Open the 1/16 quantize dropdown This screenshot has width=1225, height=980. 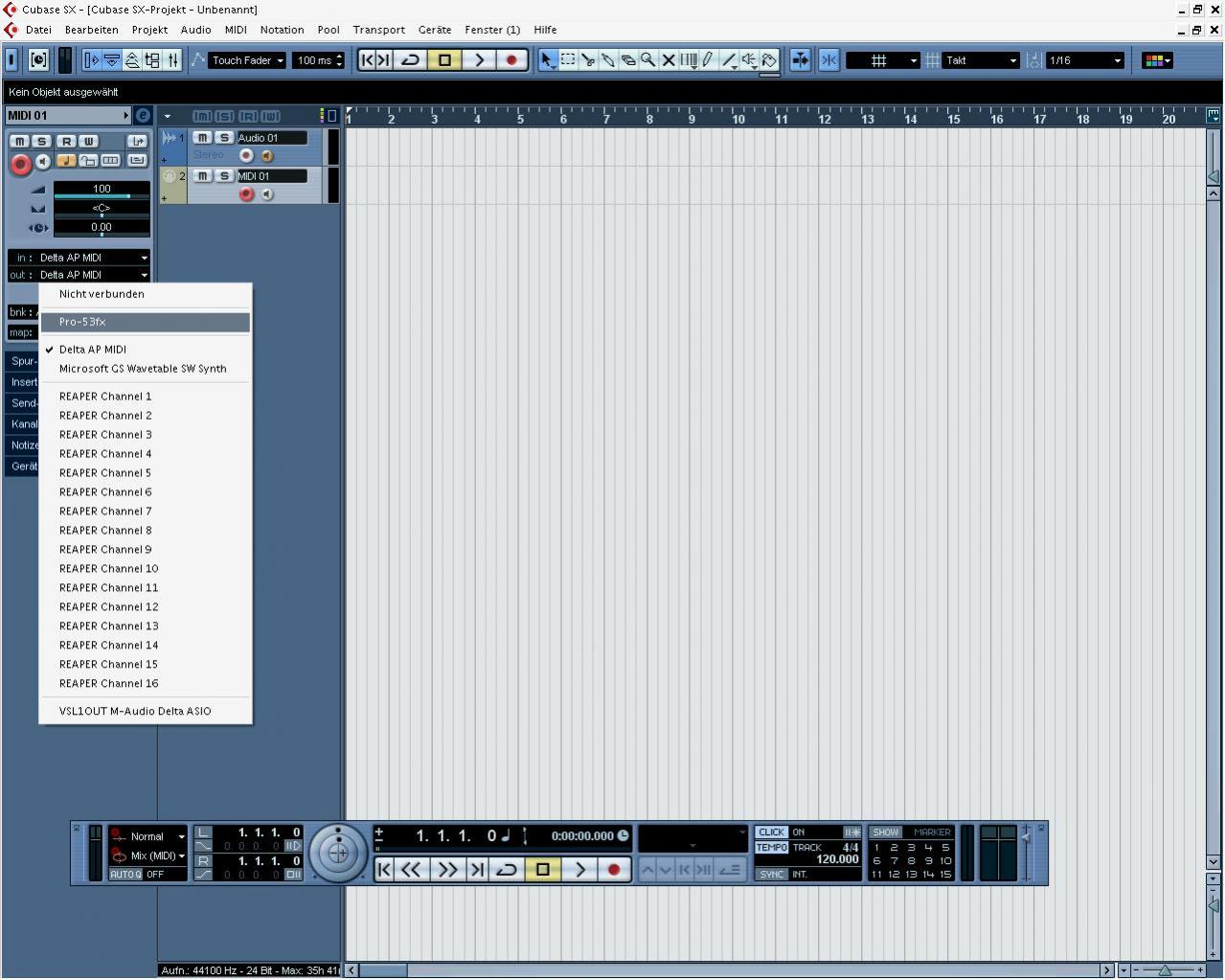click(1084, 60)
